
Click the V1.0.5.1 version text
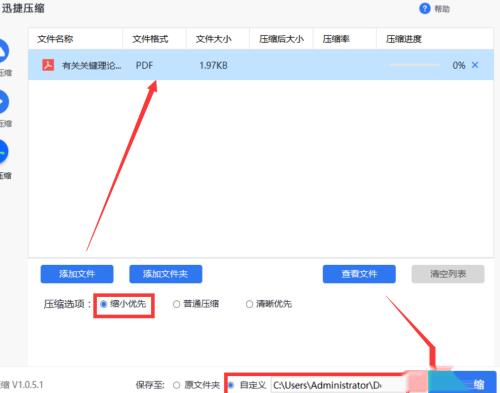[x=28, y=385]
